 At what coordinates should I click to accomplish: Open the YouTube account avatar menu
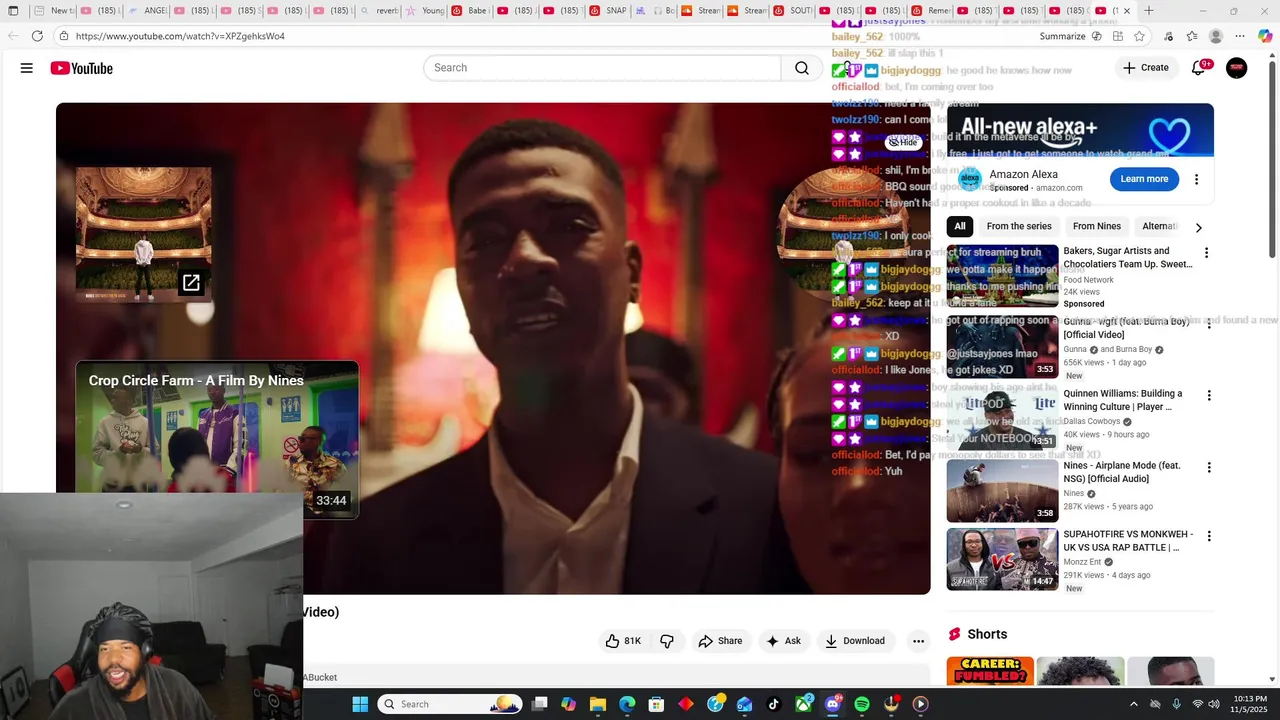point(1237,68)
